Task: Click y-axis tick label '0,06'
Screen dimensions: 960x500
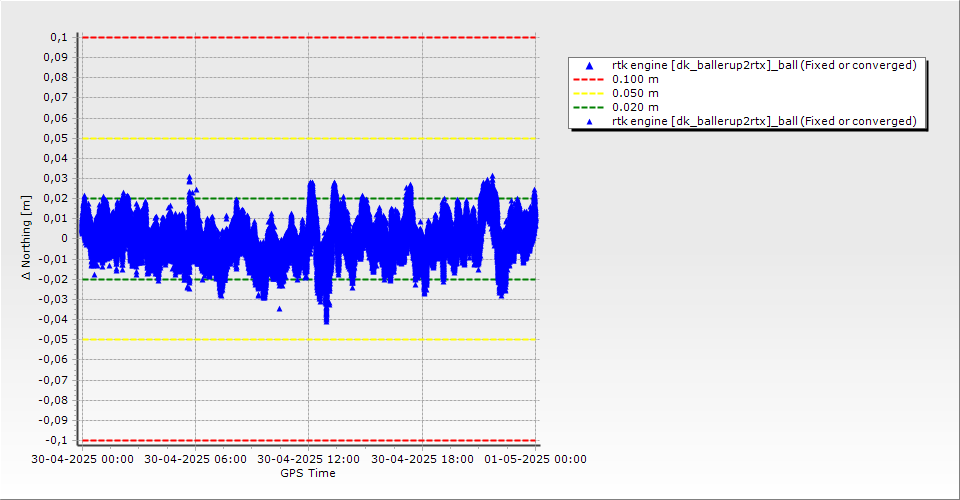Action: point(56,118)
